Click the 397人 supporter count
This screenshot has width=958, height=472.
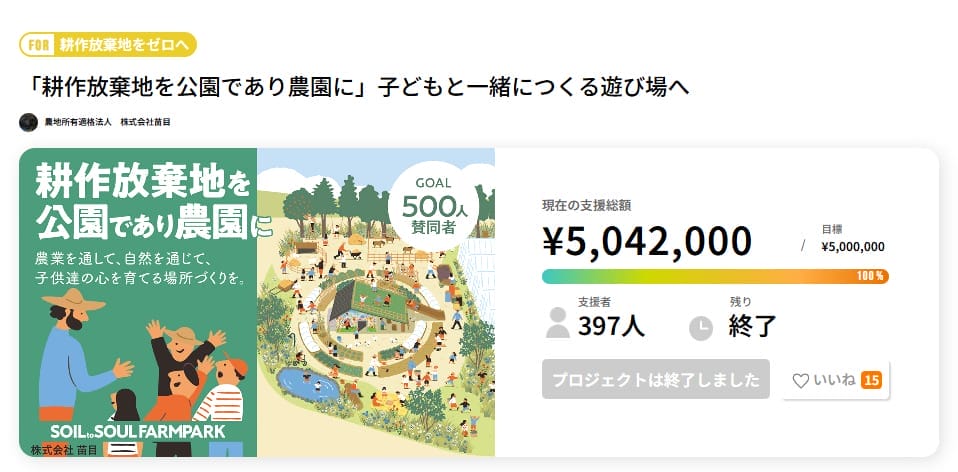(610, 325)
